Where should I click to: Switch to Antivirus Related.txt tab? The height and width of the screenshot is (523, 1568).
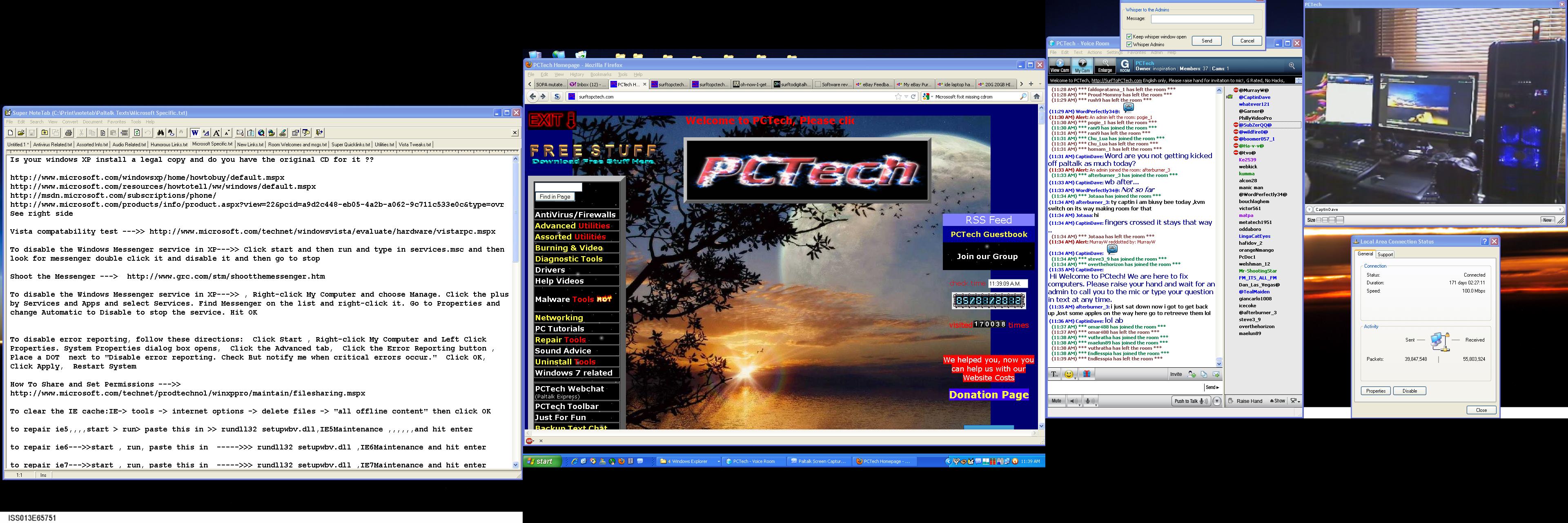(x=52, y=145)
